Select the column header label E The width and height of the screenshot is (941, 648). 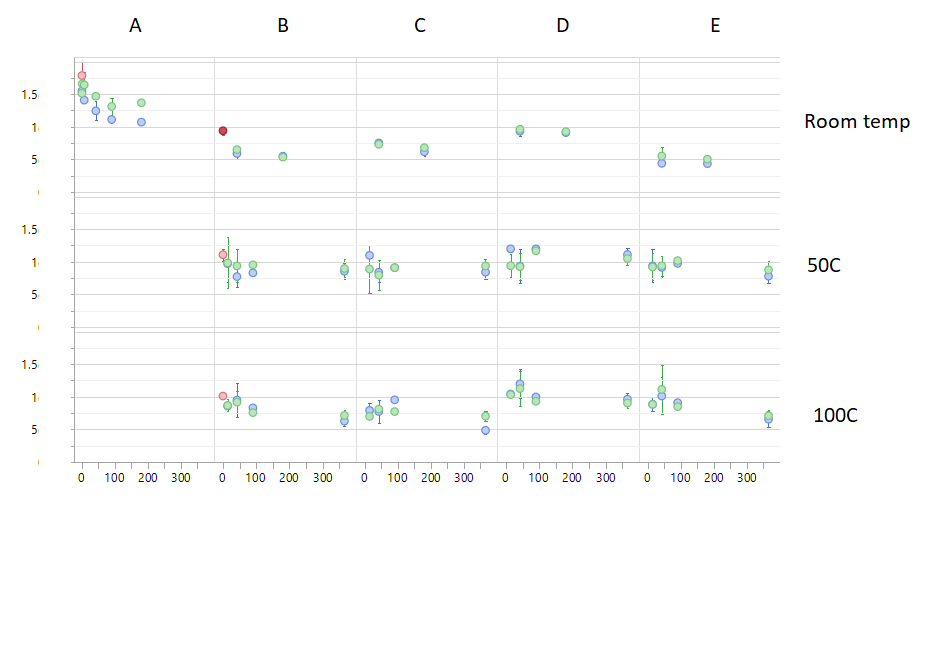[x=715, y=25]
